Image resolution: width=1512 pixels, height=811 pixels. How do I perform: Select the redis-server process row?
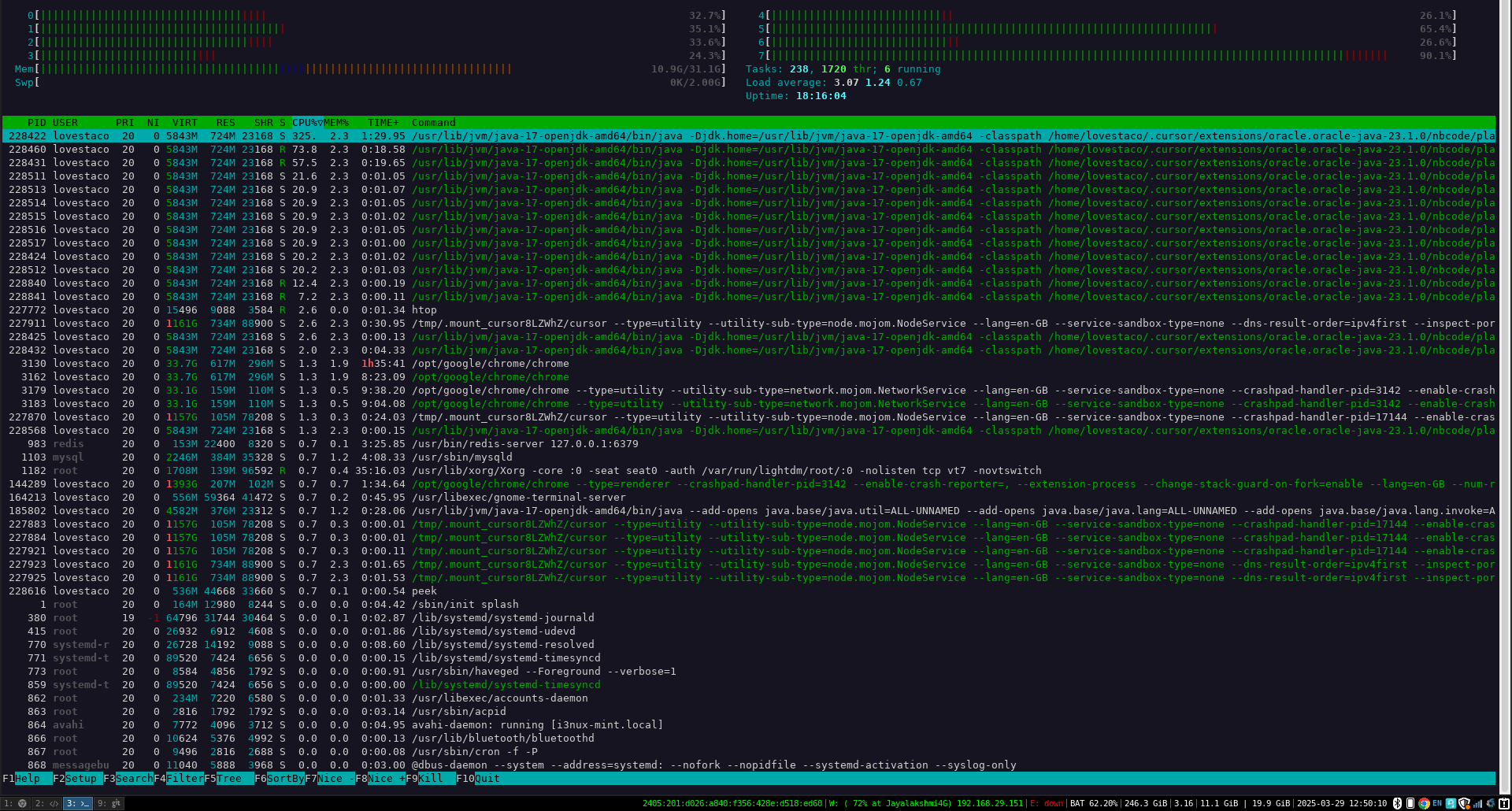748,444
